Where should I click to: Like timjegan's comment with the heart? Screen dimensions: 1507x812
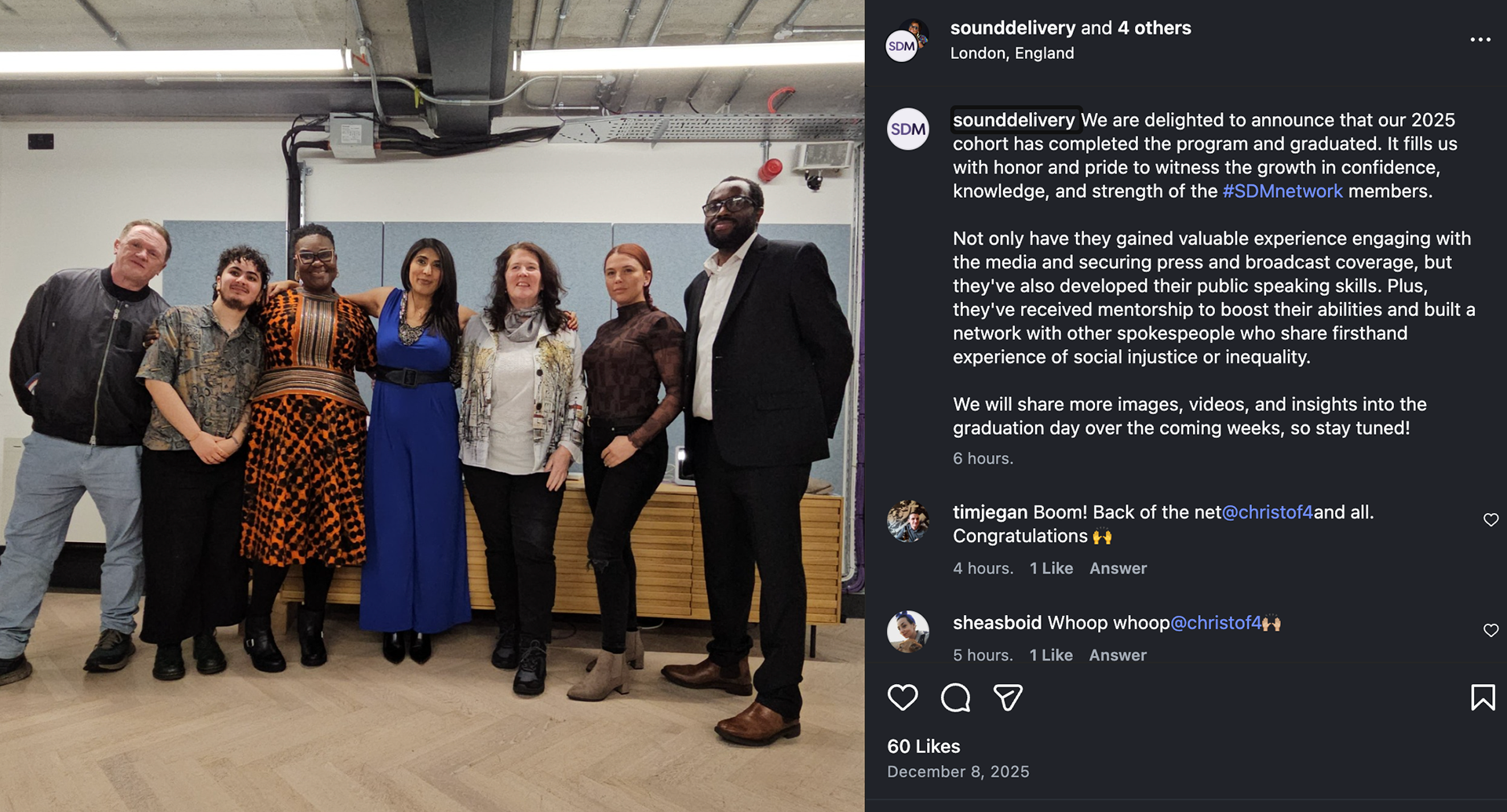1491,519
